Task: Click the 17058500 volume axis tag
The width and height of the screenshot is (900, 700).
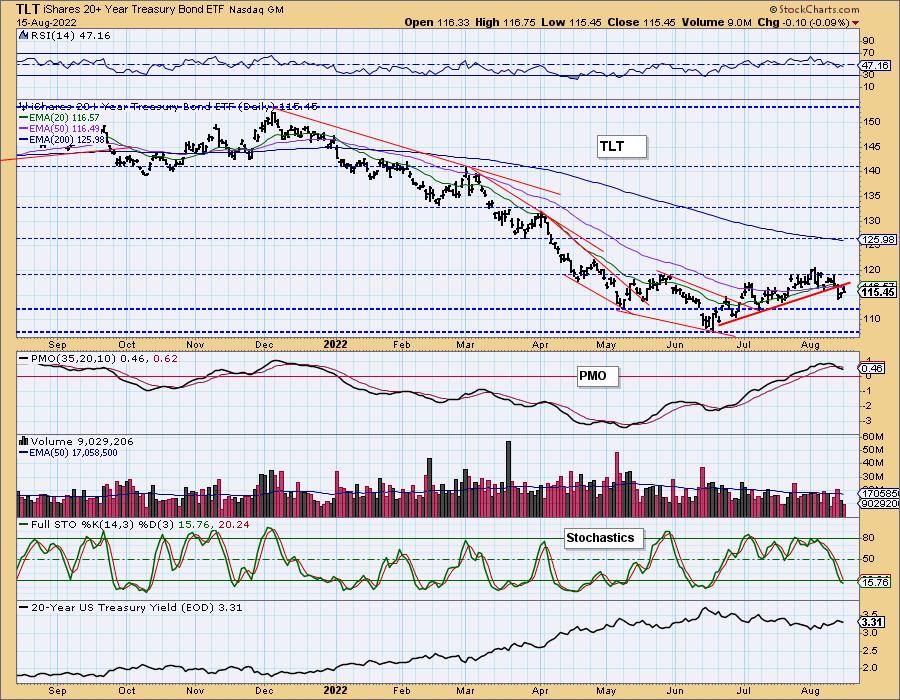Action: tap(879, 493)
